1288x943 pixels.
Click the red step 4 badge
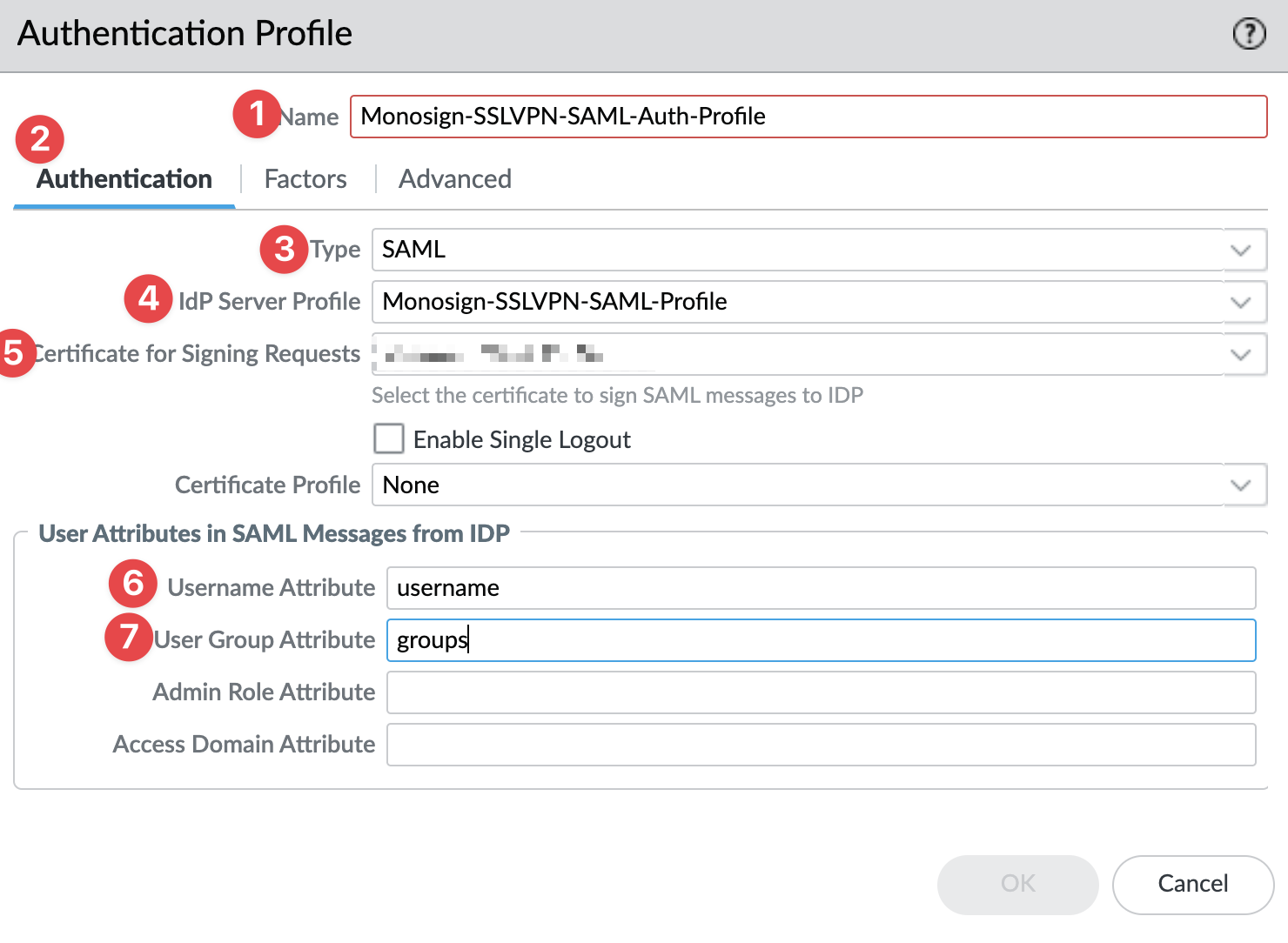point(148,299)
